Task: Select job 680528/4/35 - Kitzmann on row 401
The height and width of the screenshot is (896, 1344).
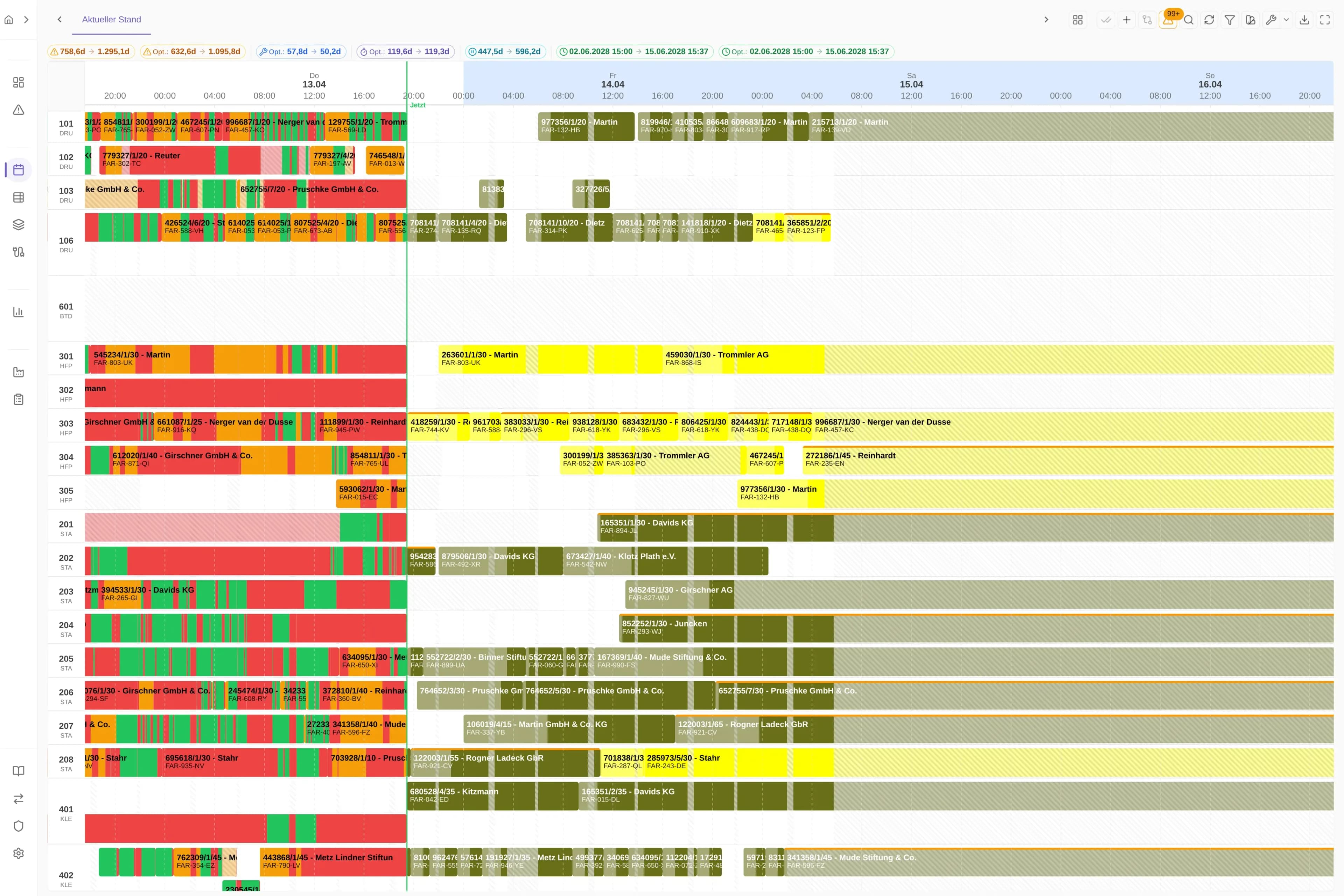Action: click(492, 796)
